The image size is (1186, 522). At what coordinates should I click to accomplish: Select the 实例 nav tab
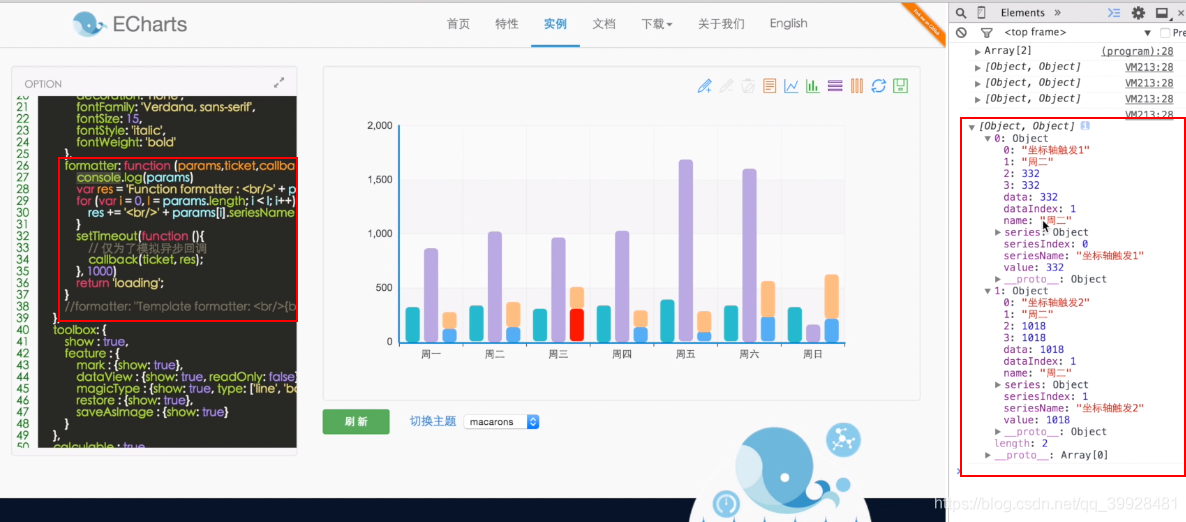[555, 23]
